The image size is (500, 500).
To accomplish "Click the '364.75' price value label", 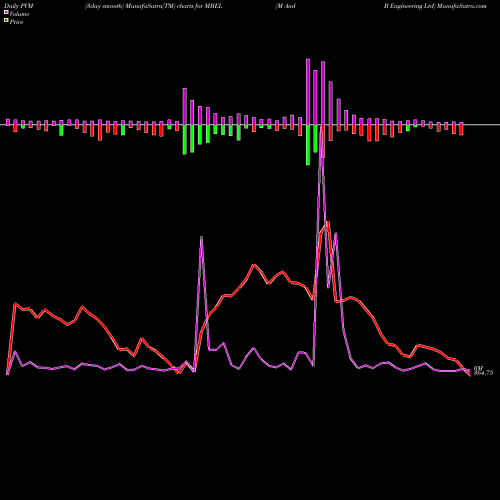I will (483, 373).
